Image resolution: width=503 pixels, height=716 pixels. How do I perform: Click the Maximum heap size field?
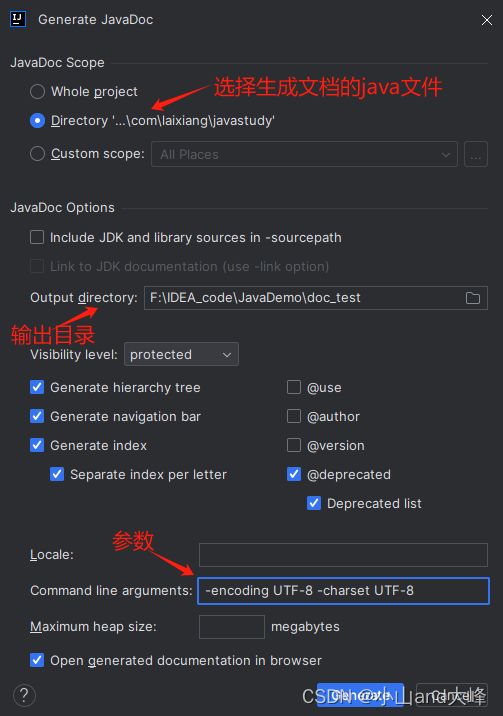coord(232,626)
